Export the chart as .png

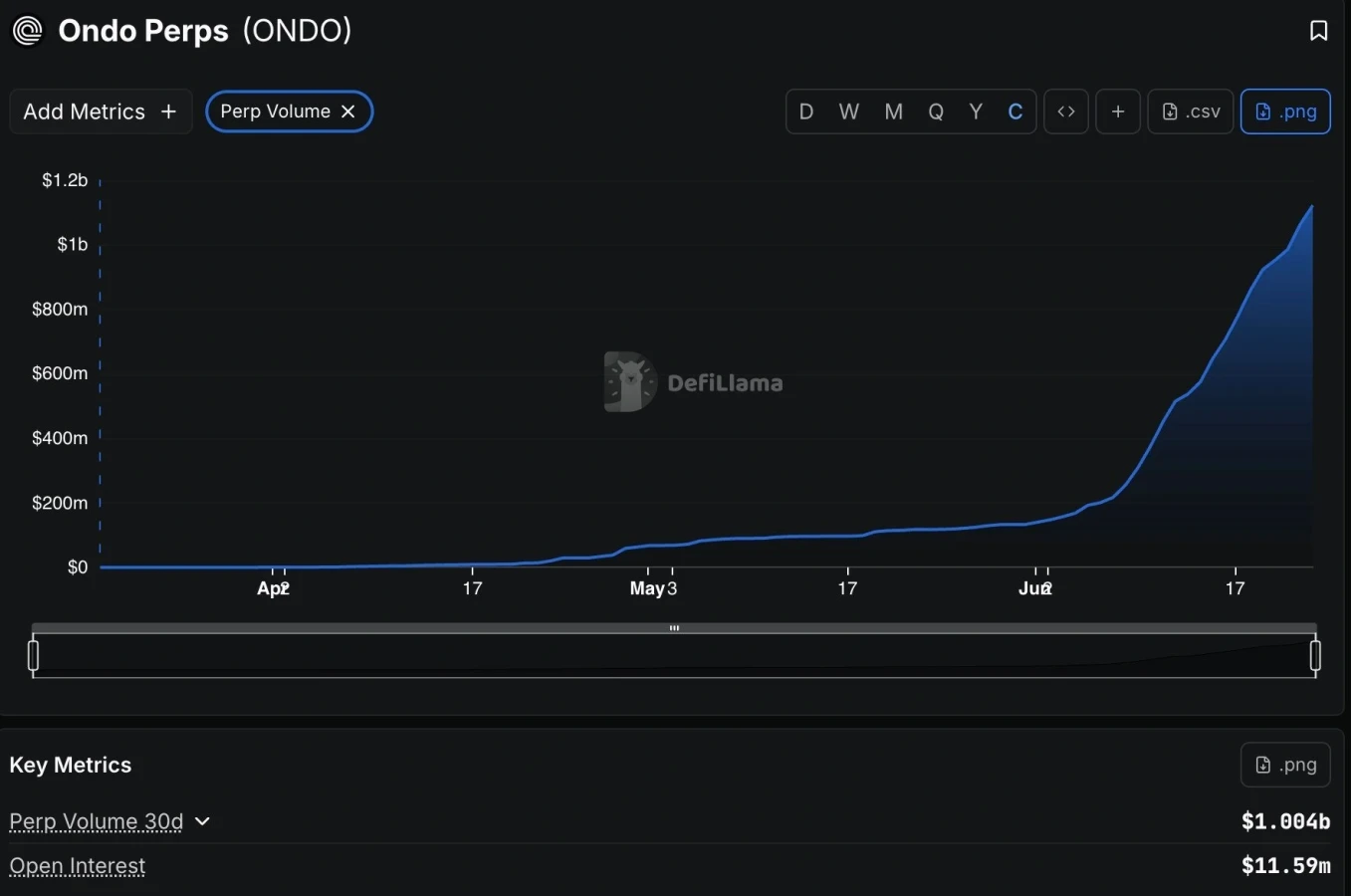tap(1285, 112)
